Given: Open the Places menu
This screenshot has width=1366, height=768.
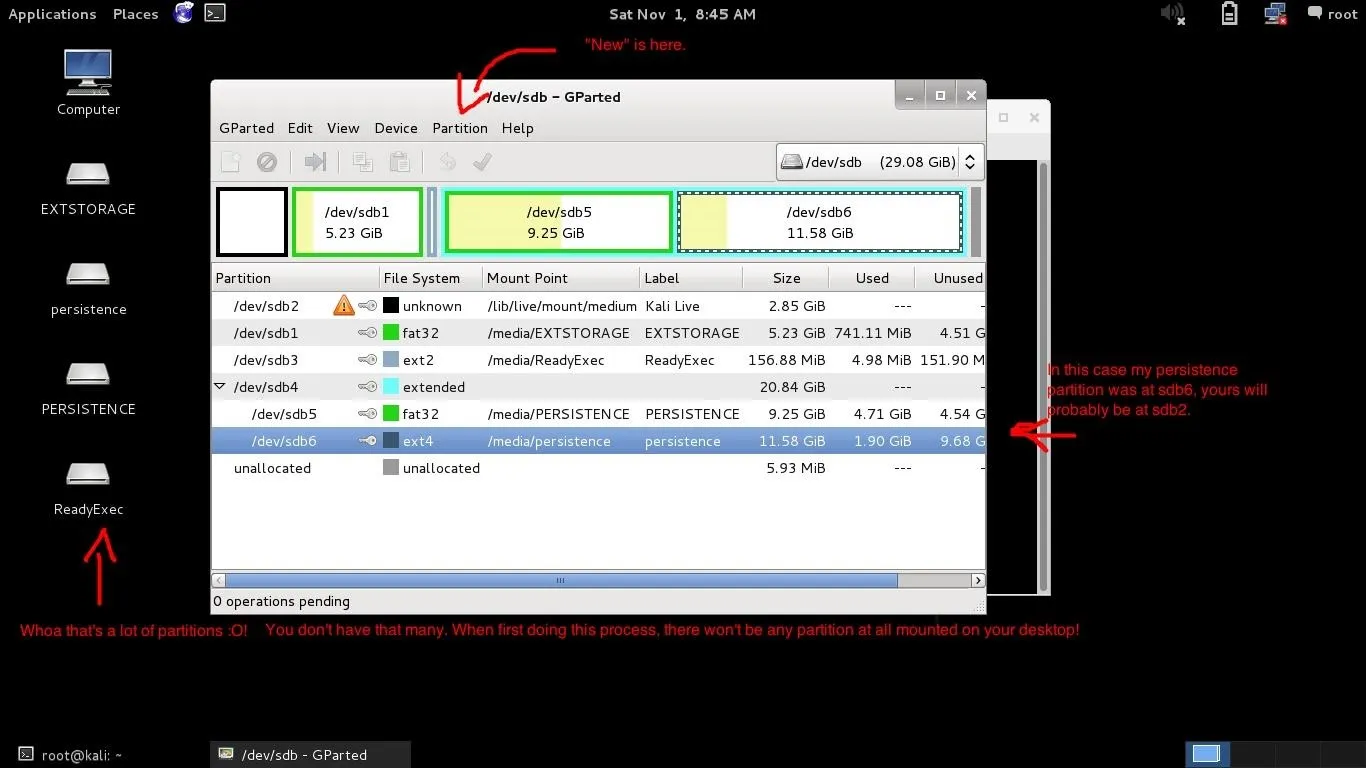Looking at the screenshot, I should pyautogui.click(x=136, y=14).
